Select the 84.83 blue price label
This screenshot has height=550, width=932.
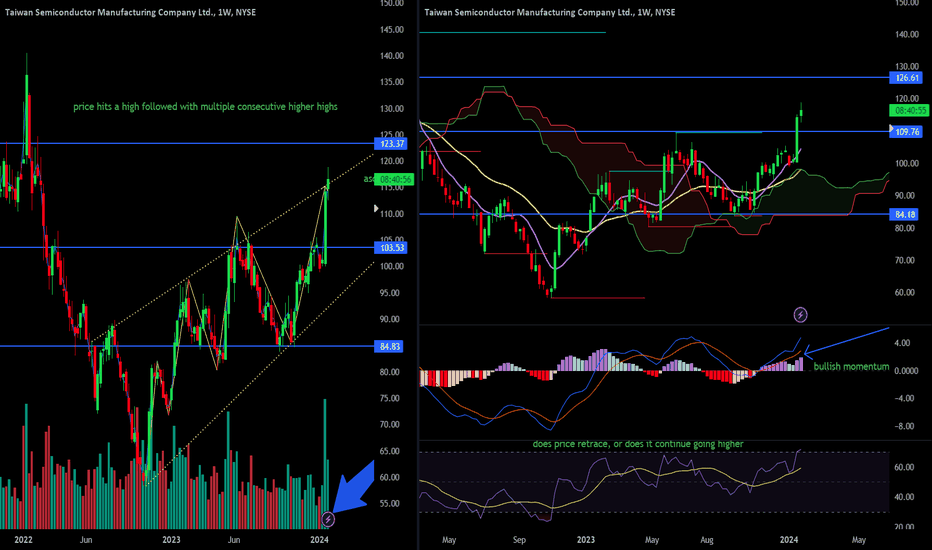pyautogui.click(x=389, y=346)
